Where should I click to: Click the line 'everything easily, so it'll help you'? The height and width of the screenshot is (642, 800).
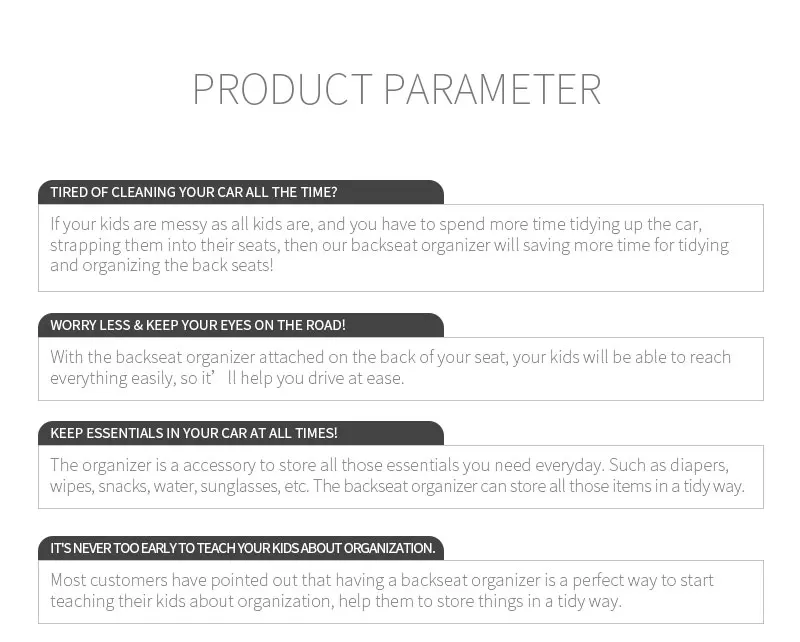[x=227, y=378]
